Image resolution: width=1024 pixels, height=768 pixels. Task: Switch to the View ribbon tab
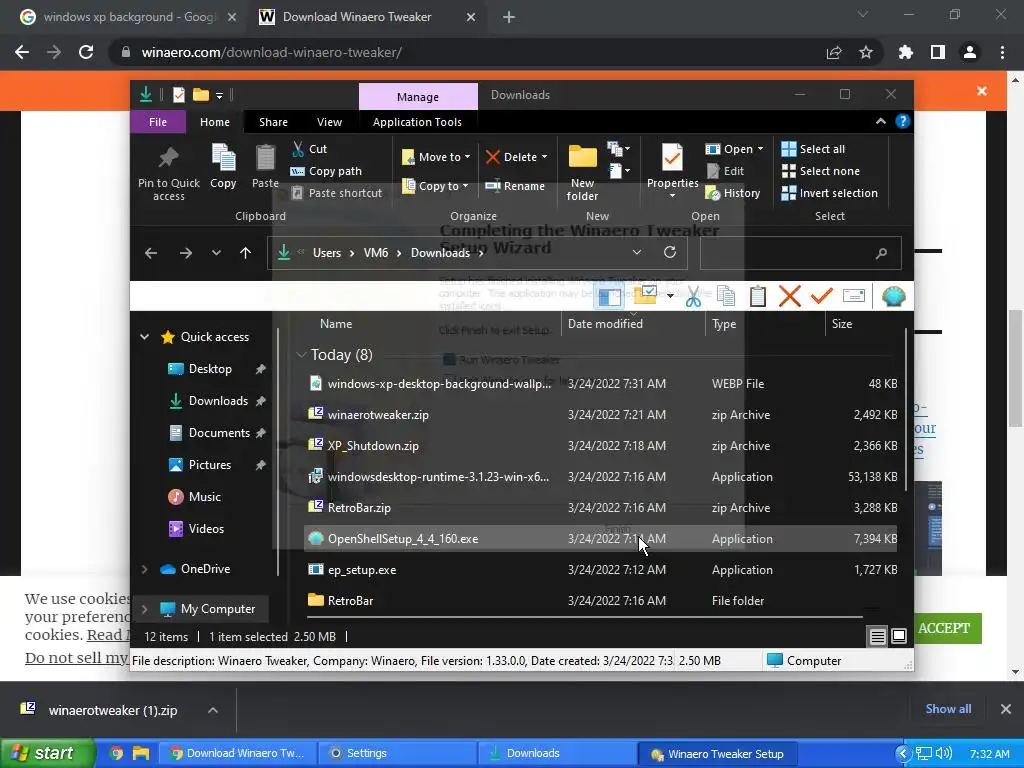[329, 122]
